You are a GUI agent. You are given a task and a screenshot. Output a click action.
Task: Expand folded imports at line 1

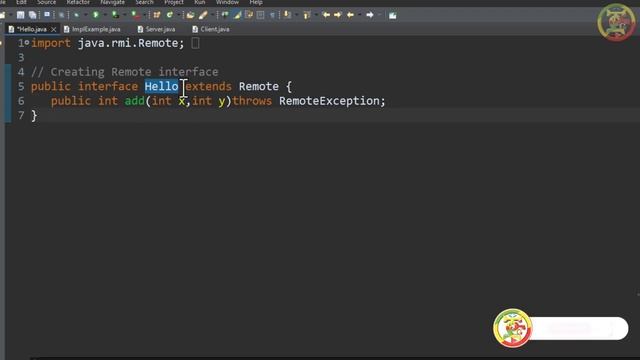(27, 42)
